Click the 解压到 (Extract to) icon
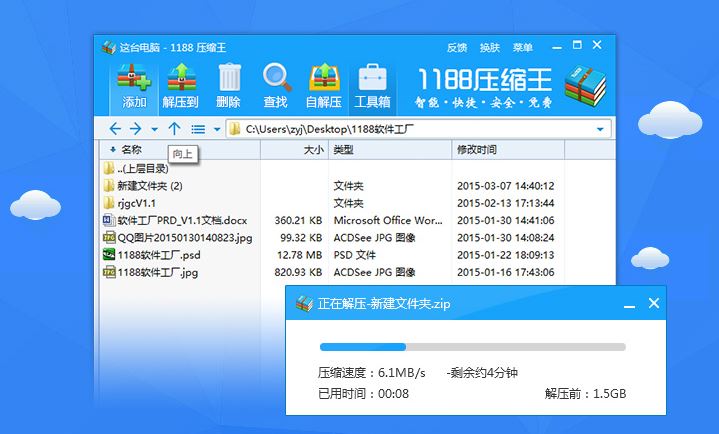Viewport: 719px width, 434px height. (x=181, y=86)
